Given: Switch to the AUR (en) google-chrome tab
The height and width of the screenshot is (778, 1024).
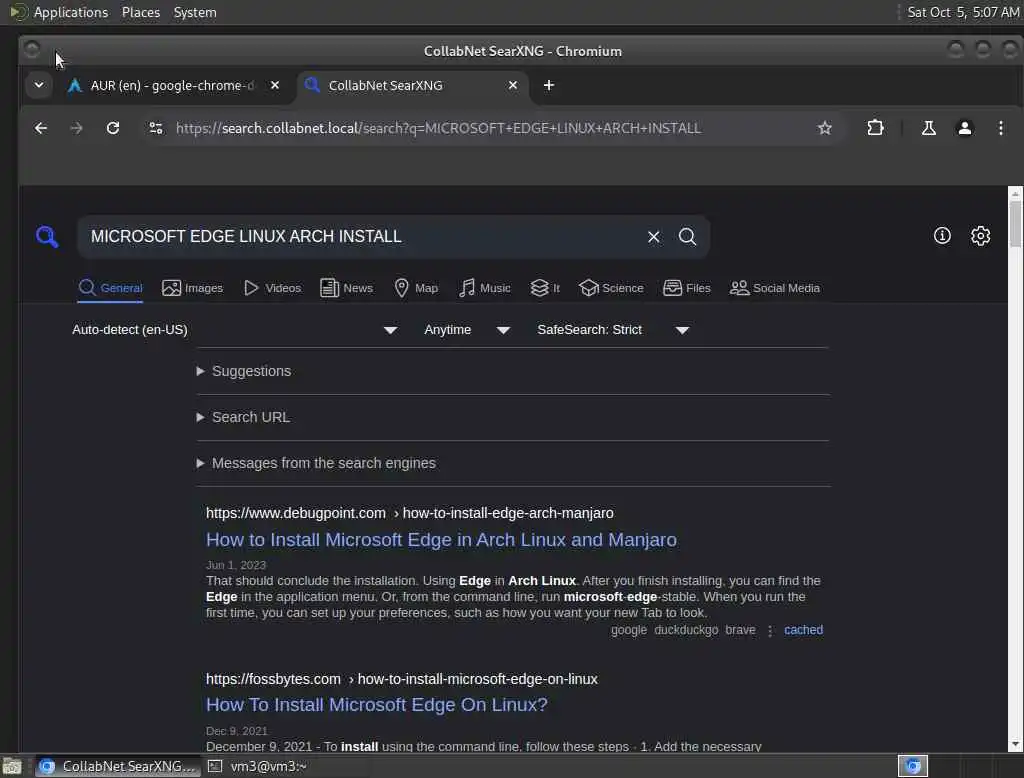Looking at the screenshot, I should click(x=172, y=86).
